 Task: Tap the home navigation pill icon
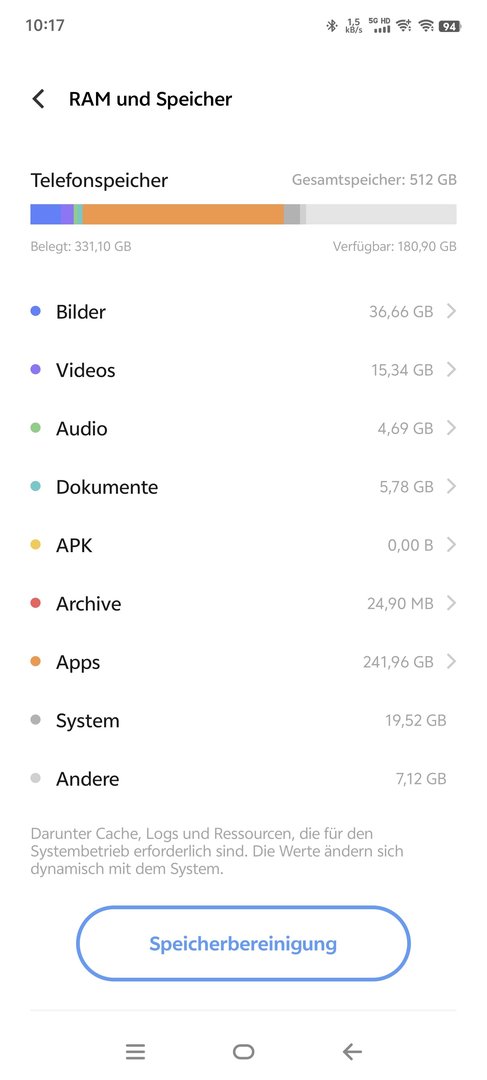pos(243,1051)
